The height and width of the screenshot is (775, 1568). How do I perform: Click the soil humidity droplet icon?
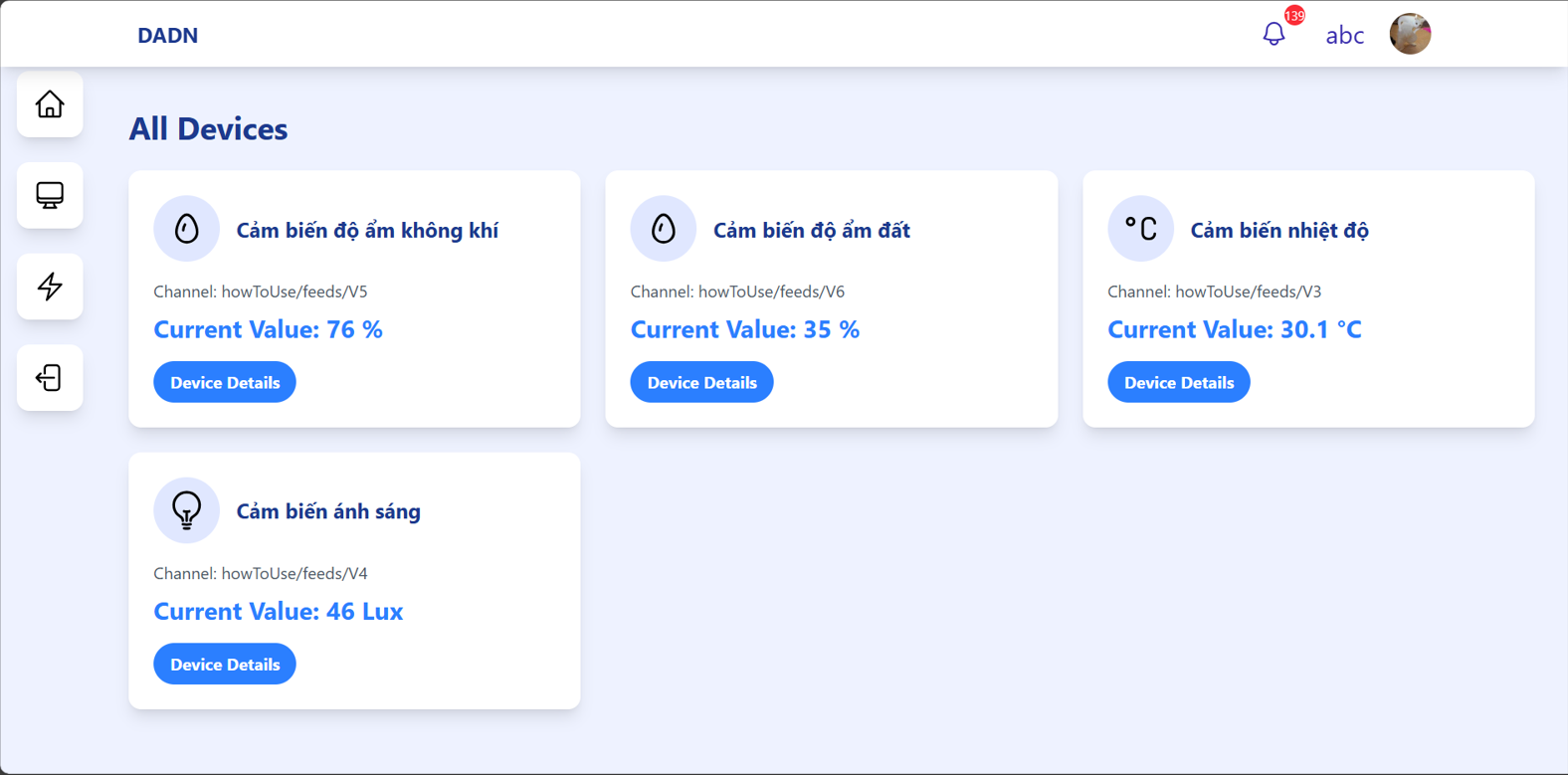click(663, 229)
